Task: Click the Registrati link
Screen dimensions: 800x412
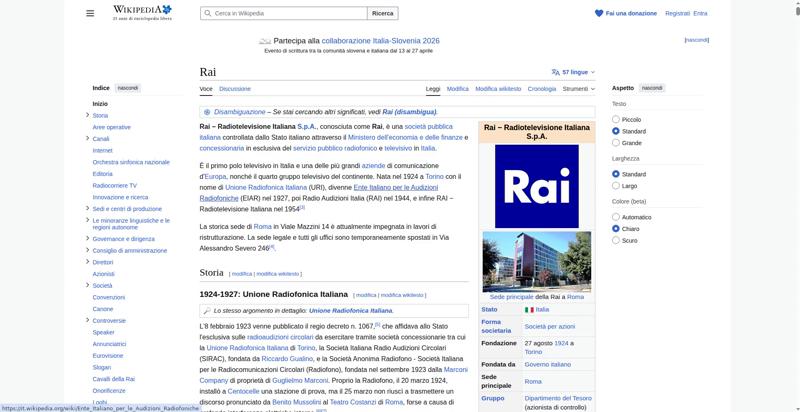Action: 677,13
